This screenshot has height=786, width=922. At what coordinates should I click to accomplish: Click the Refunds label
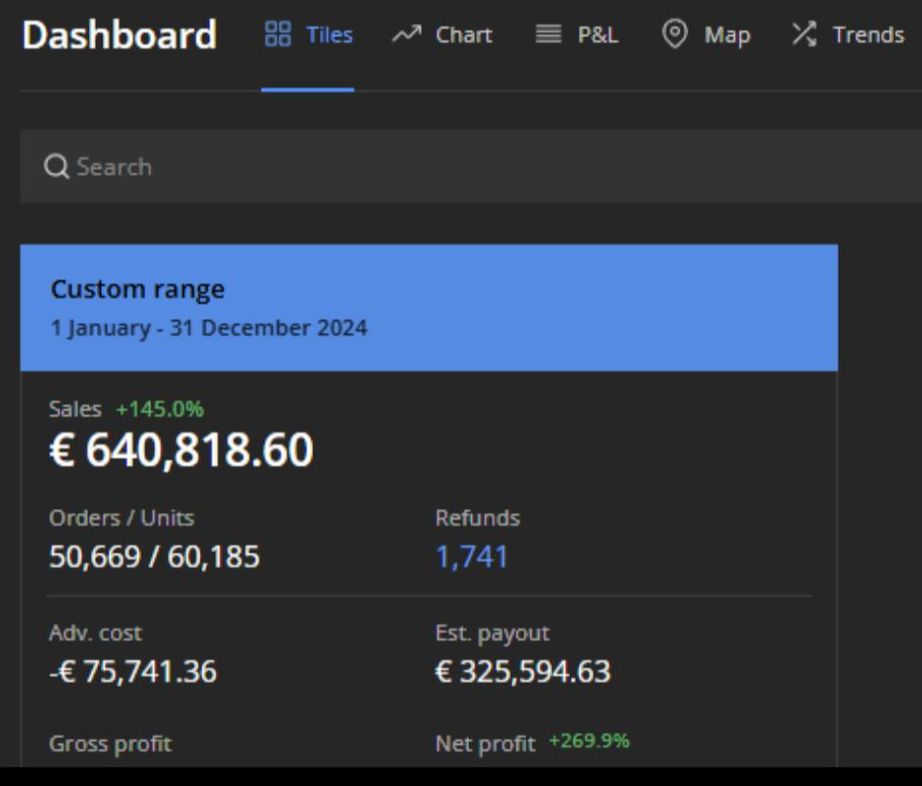tap(477, 519)
